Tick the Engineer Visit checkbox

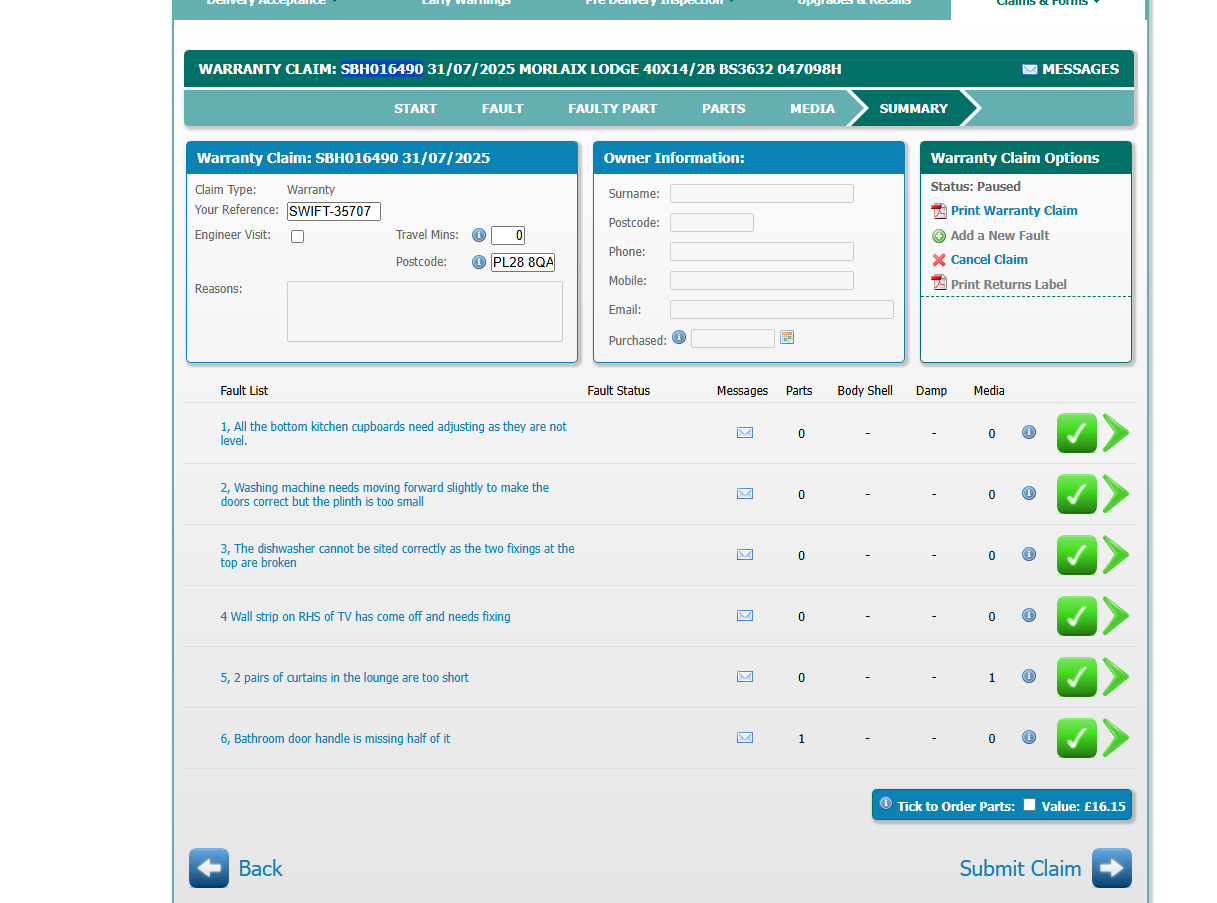tap(297, 237)
